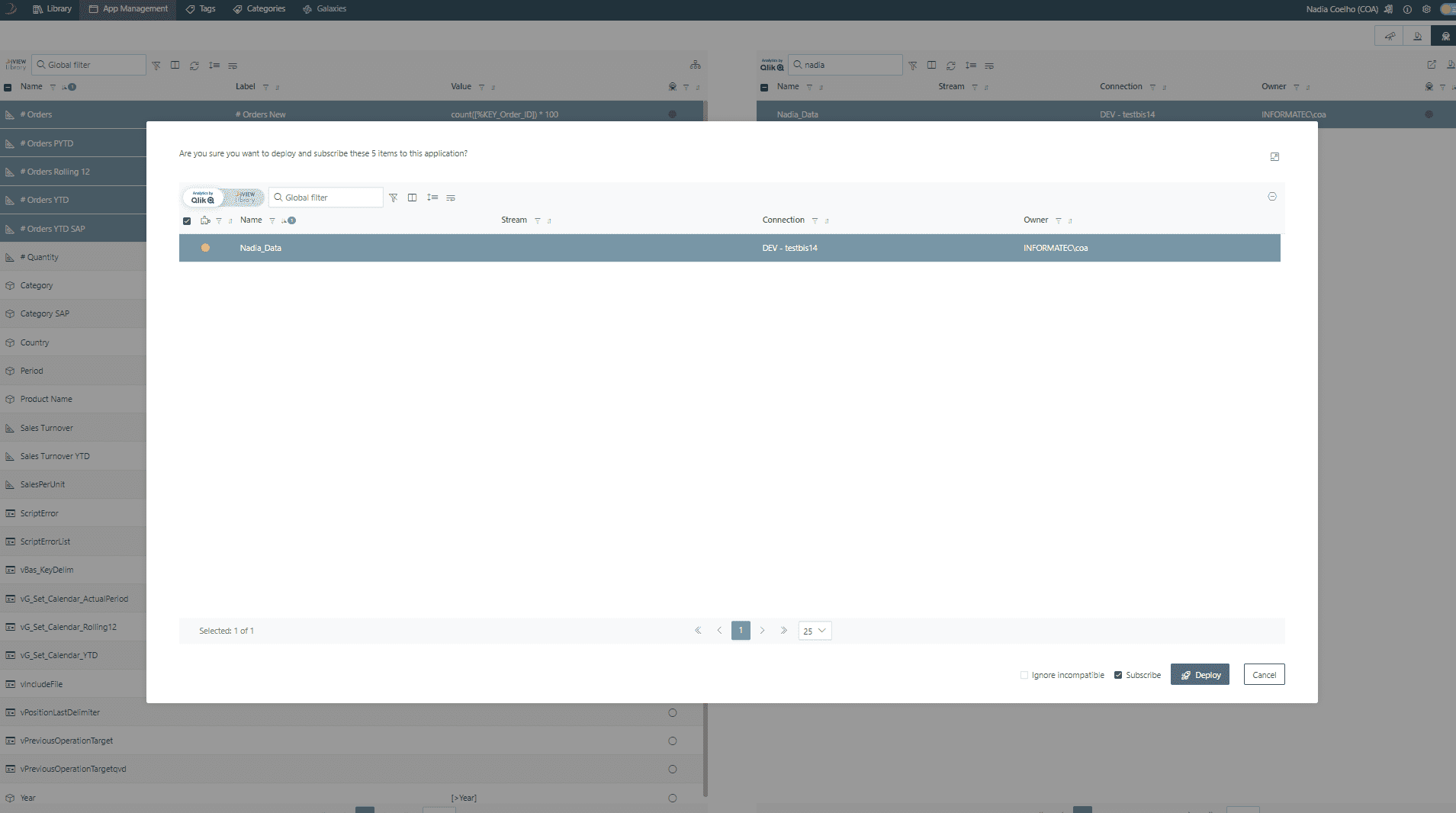Jump to the last page arrow
Screen dimensions: 1456x813
[x=783, y=631]
